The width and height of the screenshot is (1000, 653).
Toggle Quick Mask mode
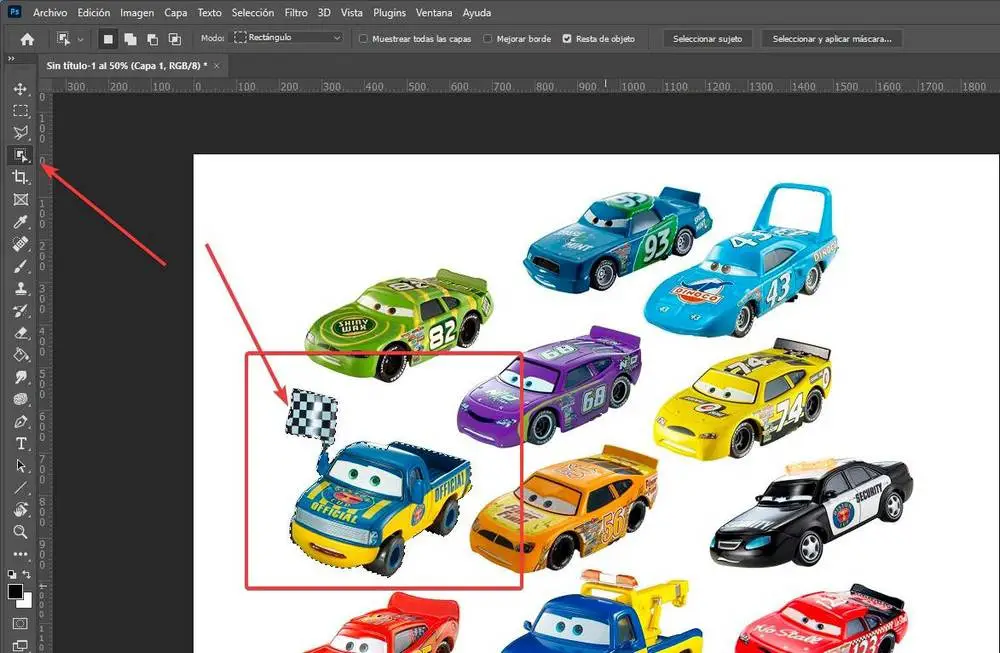[x=20, y=623]
